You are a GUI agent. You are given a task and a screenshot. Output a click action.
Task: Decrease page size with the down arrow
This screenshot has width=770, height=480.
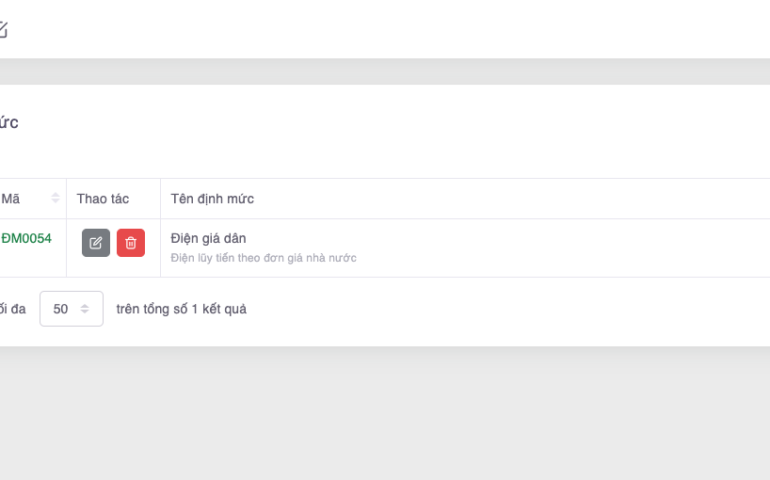tap(85, 313)
